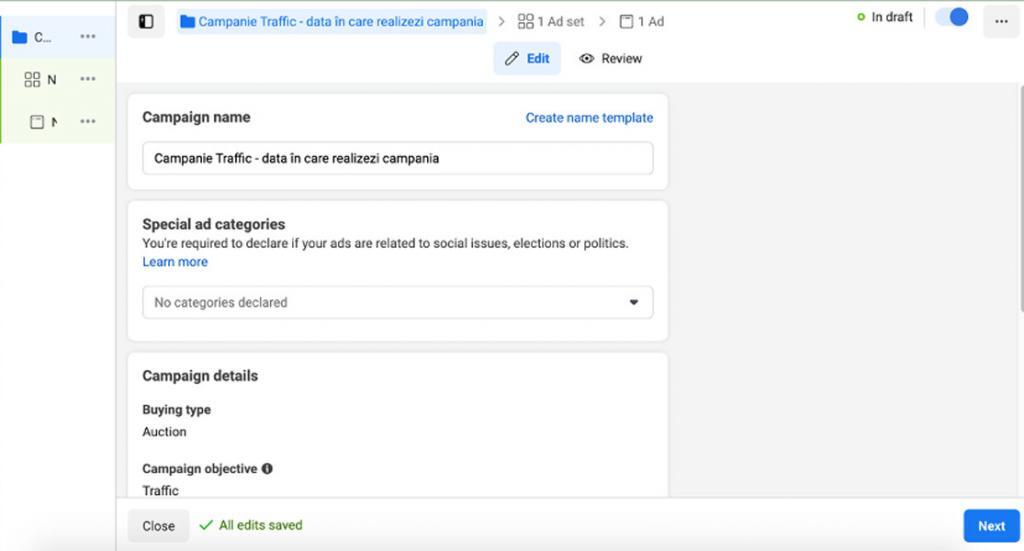The image size is (1024, 551).
Task: Open ad row three-dot menu in sidebar
Action: pos(88,122)
